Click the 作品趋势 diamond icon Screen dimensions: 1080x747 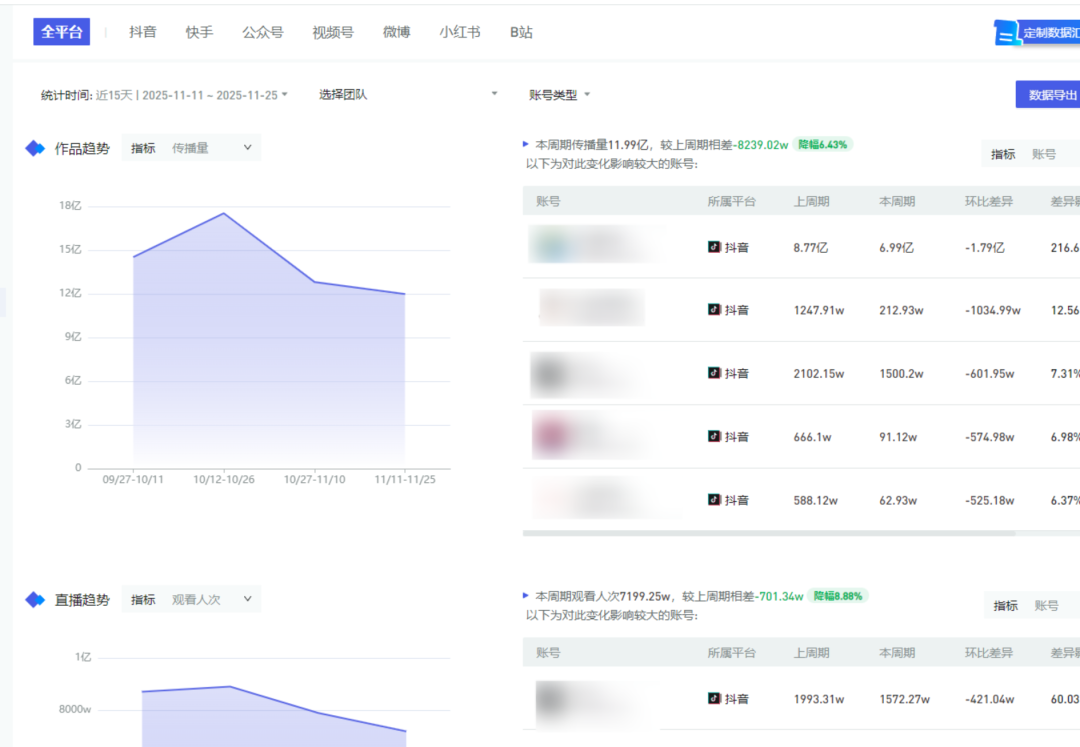(35, 149)
